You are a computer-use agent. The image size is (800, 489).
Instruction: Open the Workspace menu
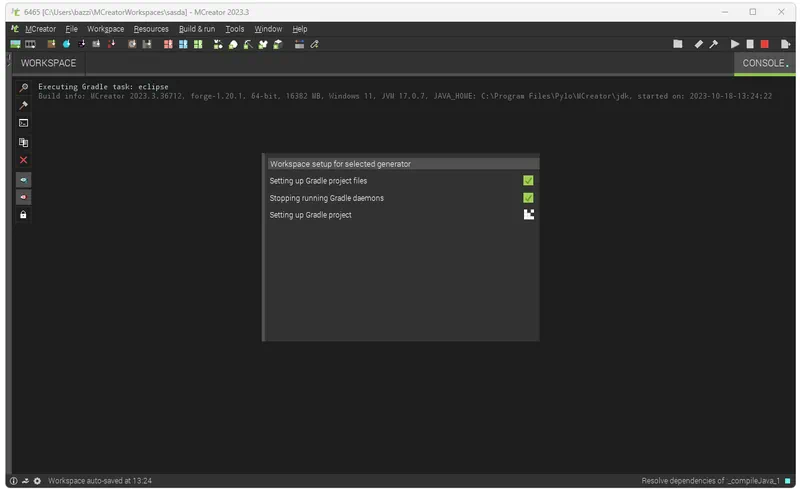pyautogui.click(x=105, y=29)
